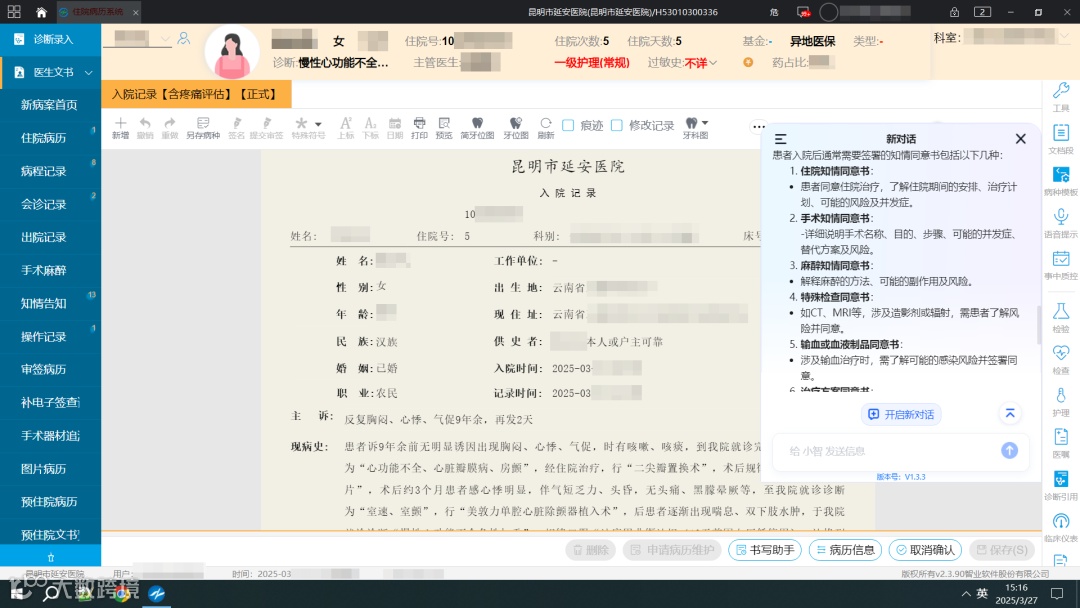
Task: Click 另存病种 save-as-template icon
Action: coord(202,123)
